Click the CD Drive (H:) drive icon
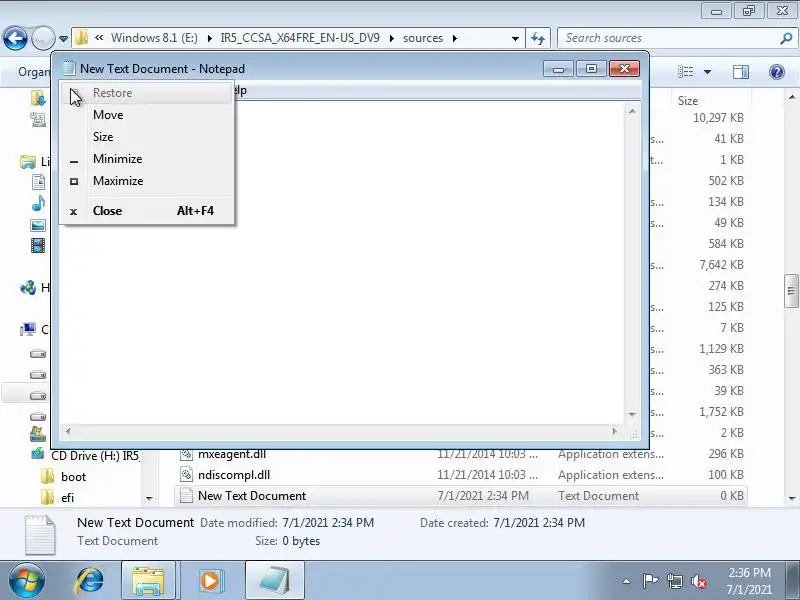Viewport: 800px width, 600px height. pyautogui.click(x=38, y=454)
